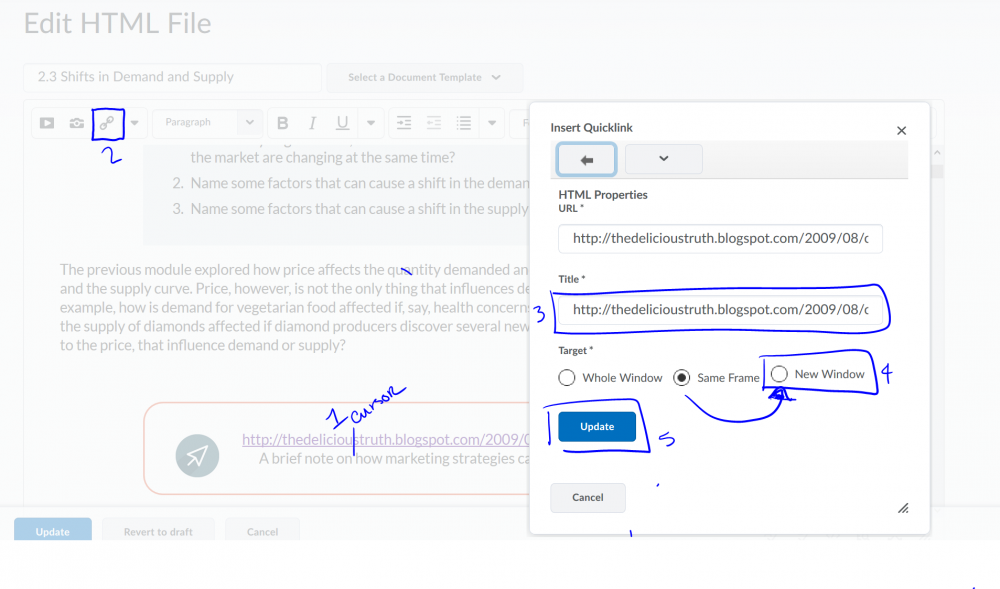Click the indent icon in the toolbar

[404, 123]
